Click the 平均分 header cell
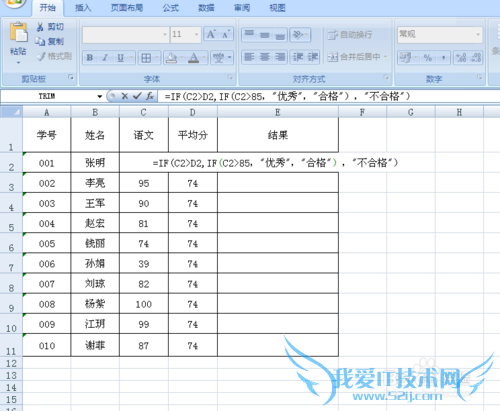 (193, 135)
